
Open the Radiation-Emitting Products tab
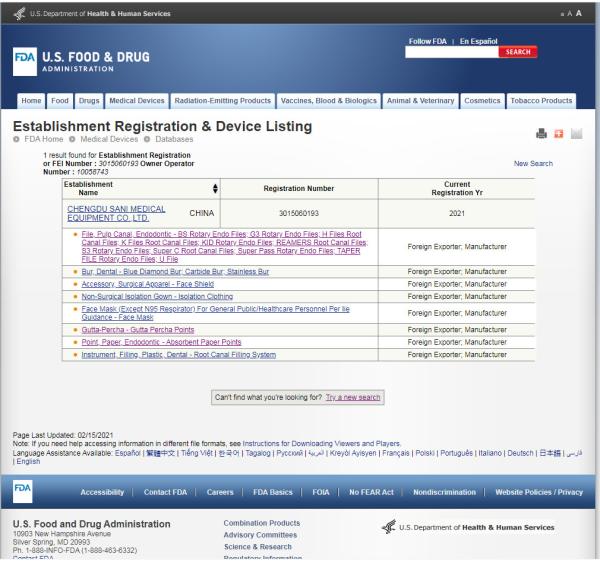(x=223, y=101)
